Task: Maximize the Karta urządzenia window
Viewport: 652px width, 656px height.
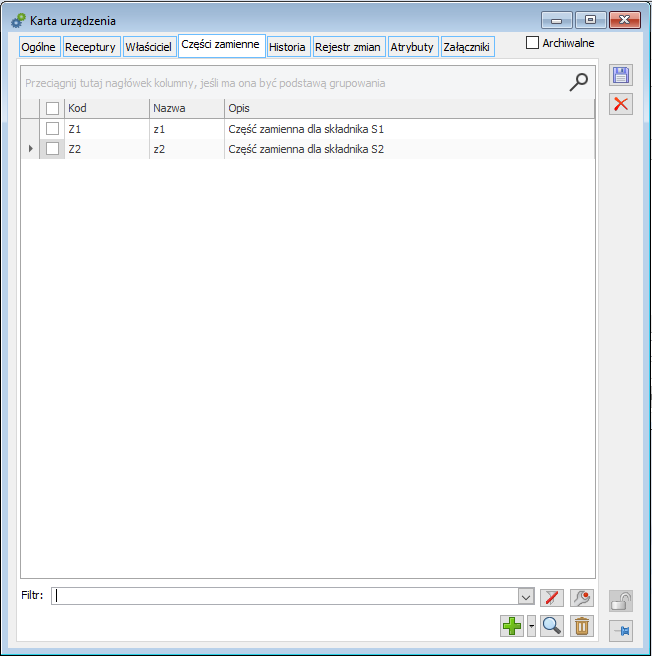Action: point(590,20)
